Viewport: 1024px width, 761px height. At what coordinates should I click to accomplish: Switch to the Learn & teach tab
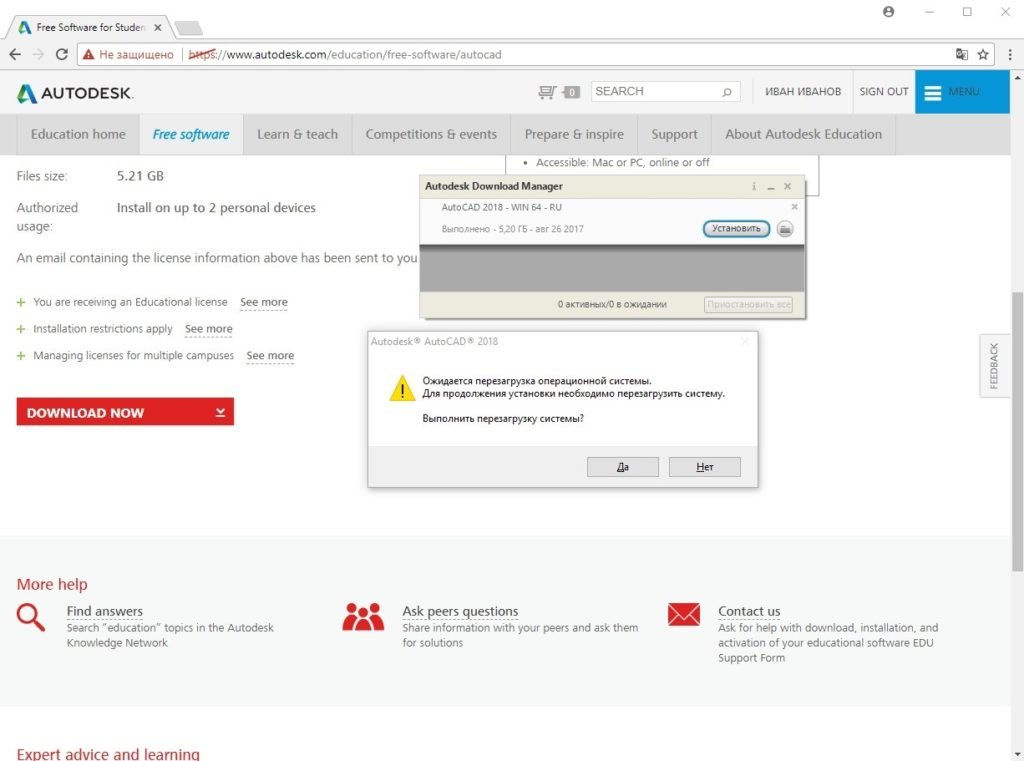(297, 134)
